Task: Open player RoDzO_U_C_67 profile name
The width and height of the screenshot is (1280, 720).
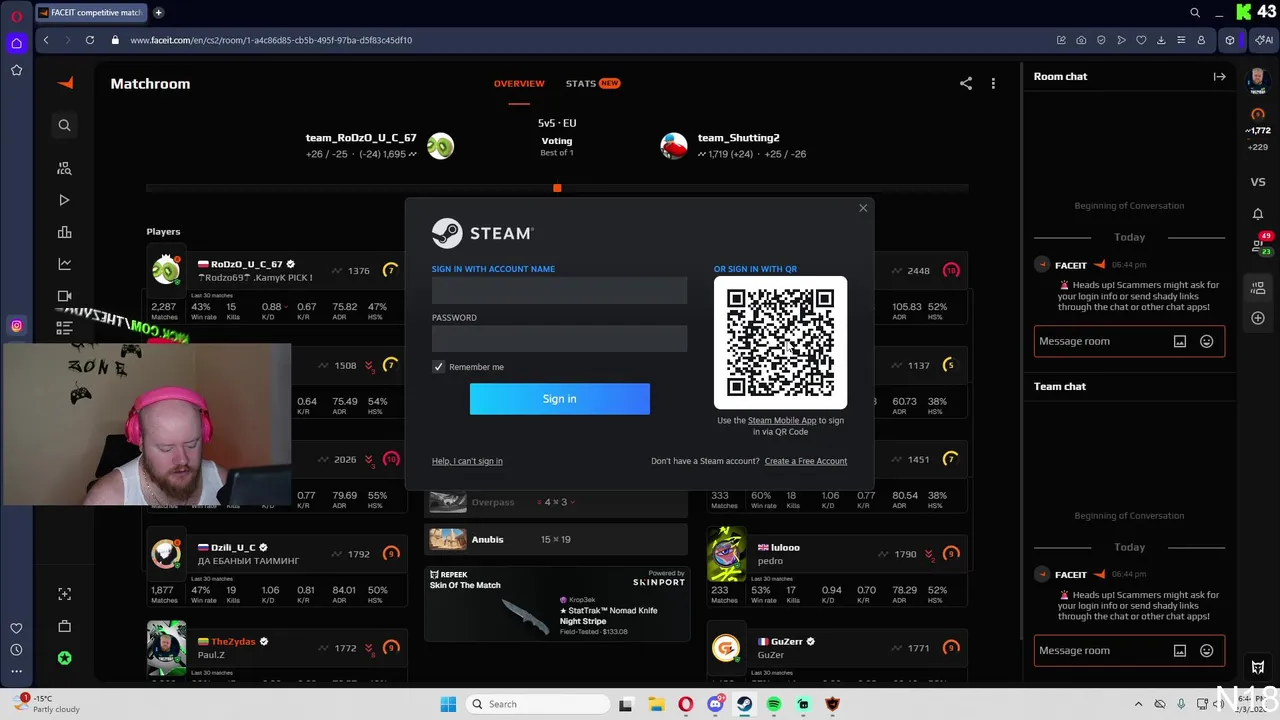Action: tap(246, 264)
